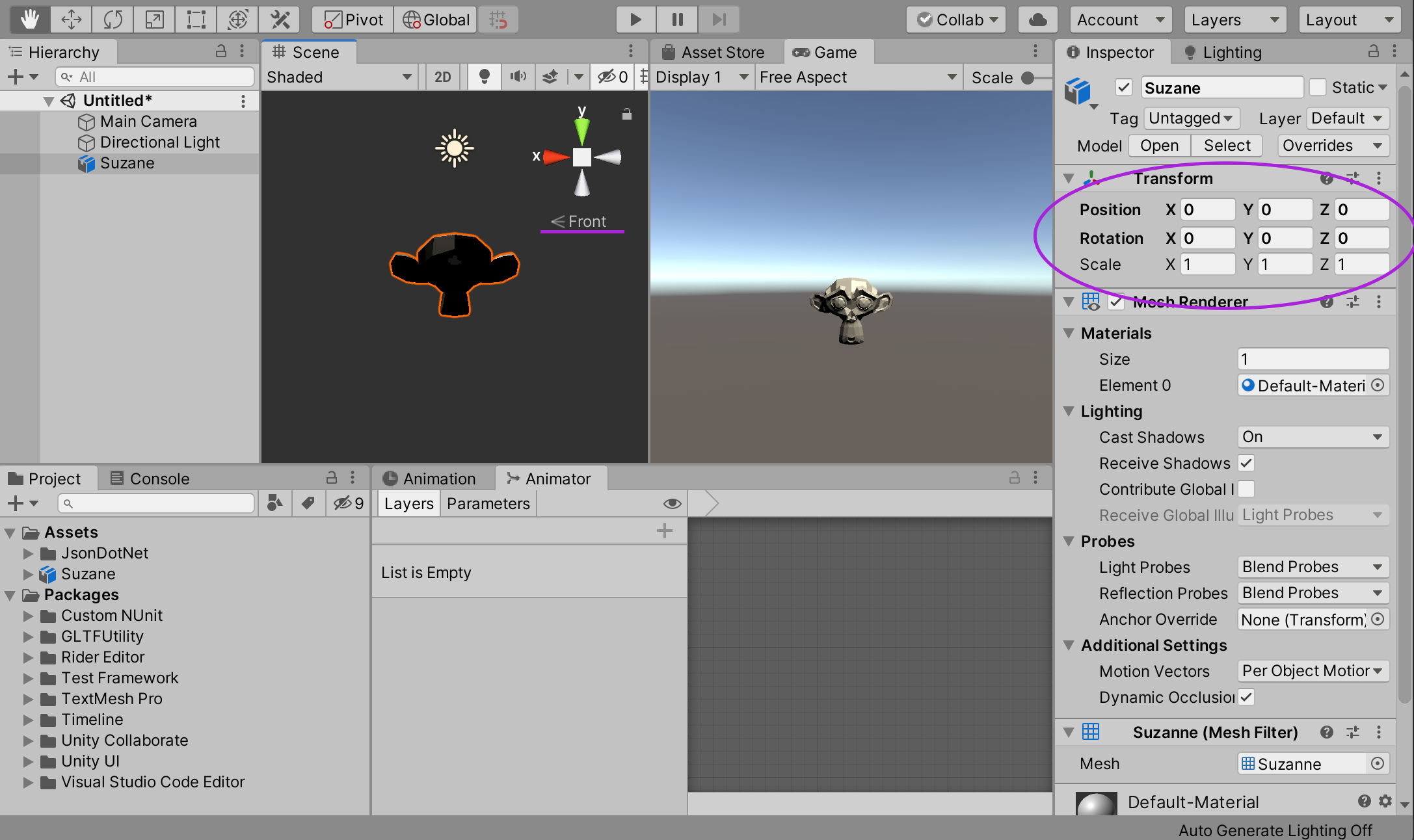1414x840 pixels.
Task: Click the Hierarchy search field
Action: click(x=154, y=76)
